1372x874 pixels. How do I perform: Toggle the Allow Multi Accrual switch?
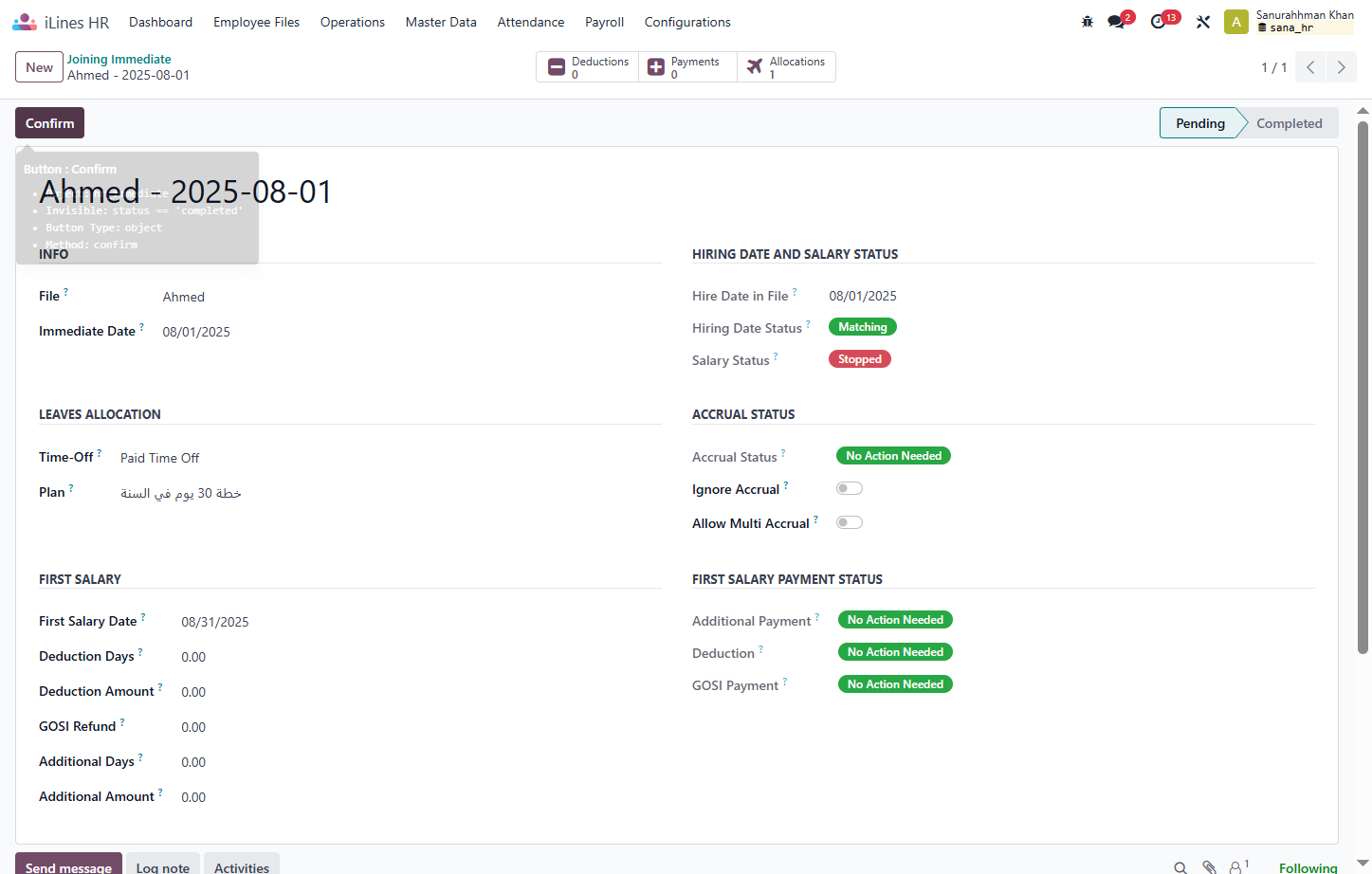coord(850,523)
